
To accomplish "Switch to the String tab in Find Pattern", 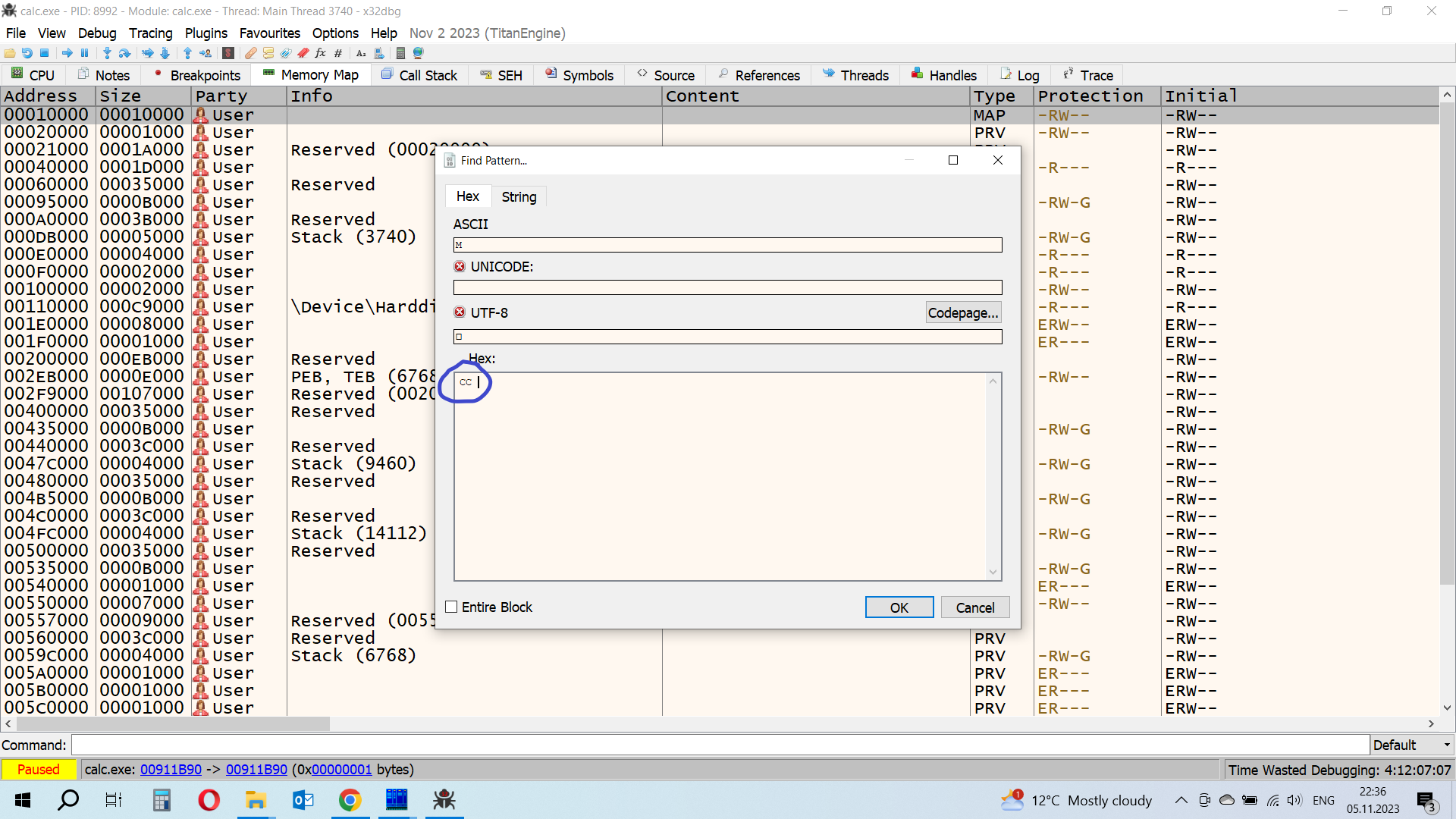I will pos(519,196).
